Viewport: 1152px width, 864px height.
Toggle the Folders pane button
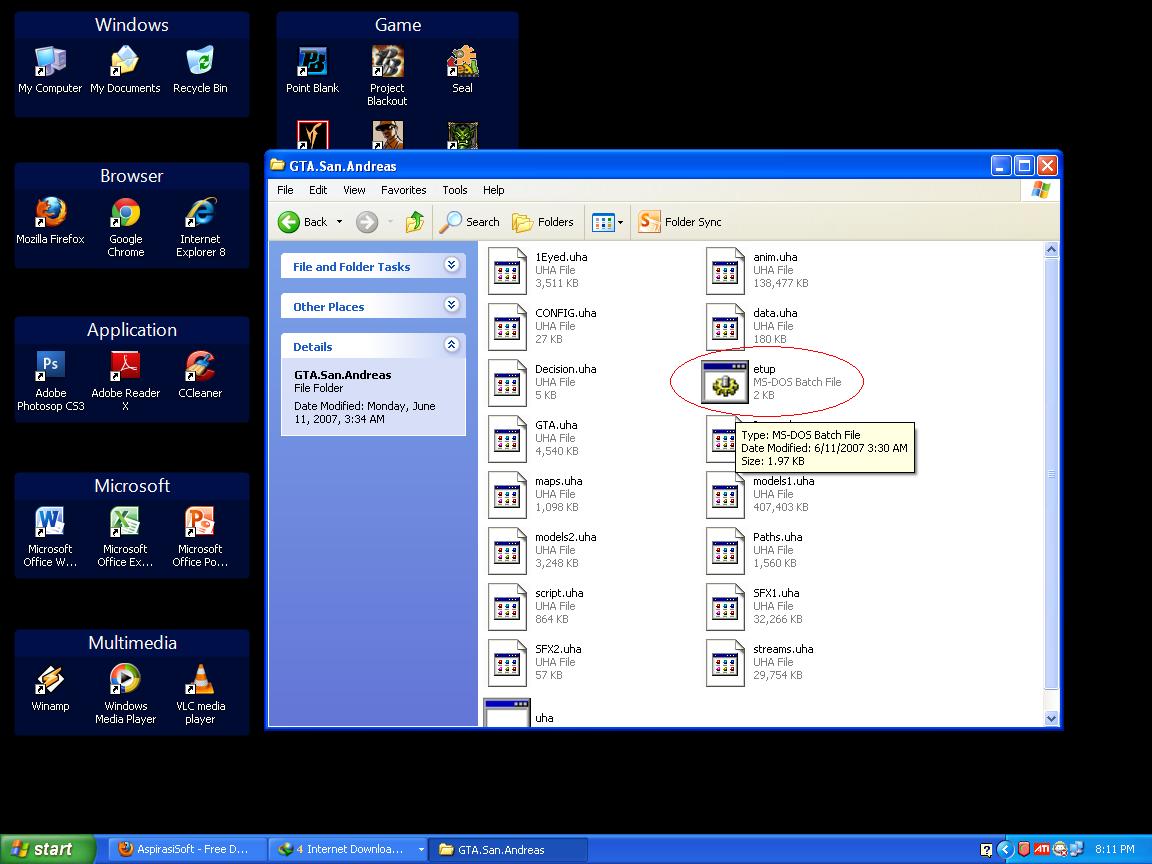click(x=543, y=222)
